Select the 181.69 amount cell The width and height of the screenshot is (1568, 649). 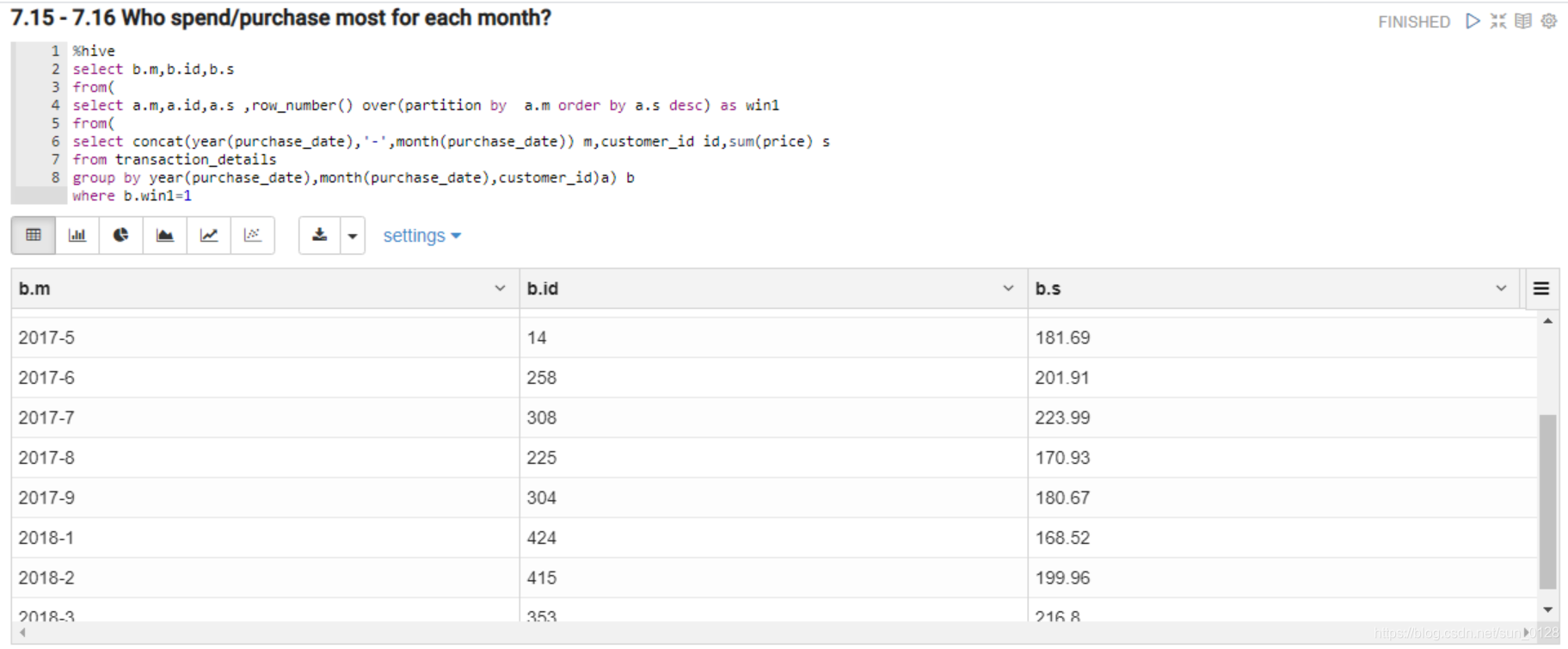(x=1282, y=337)
